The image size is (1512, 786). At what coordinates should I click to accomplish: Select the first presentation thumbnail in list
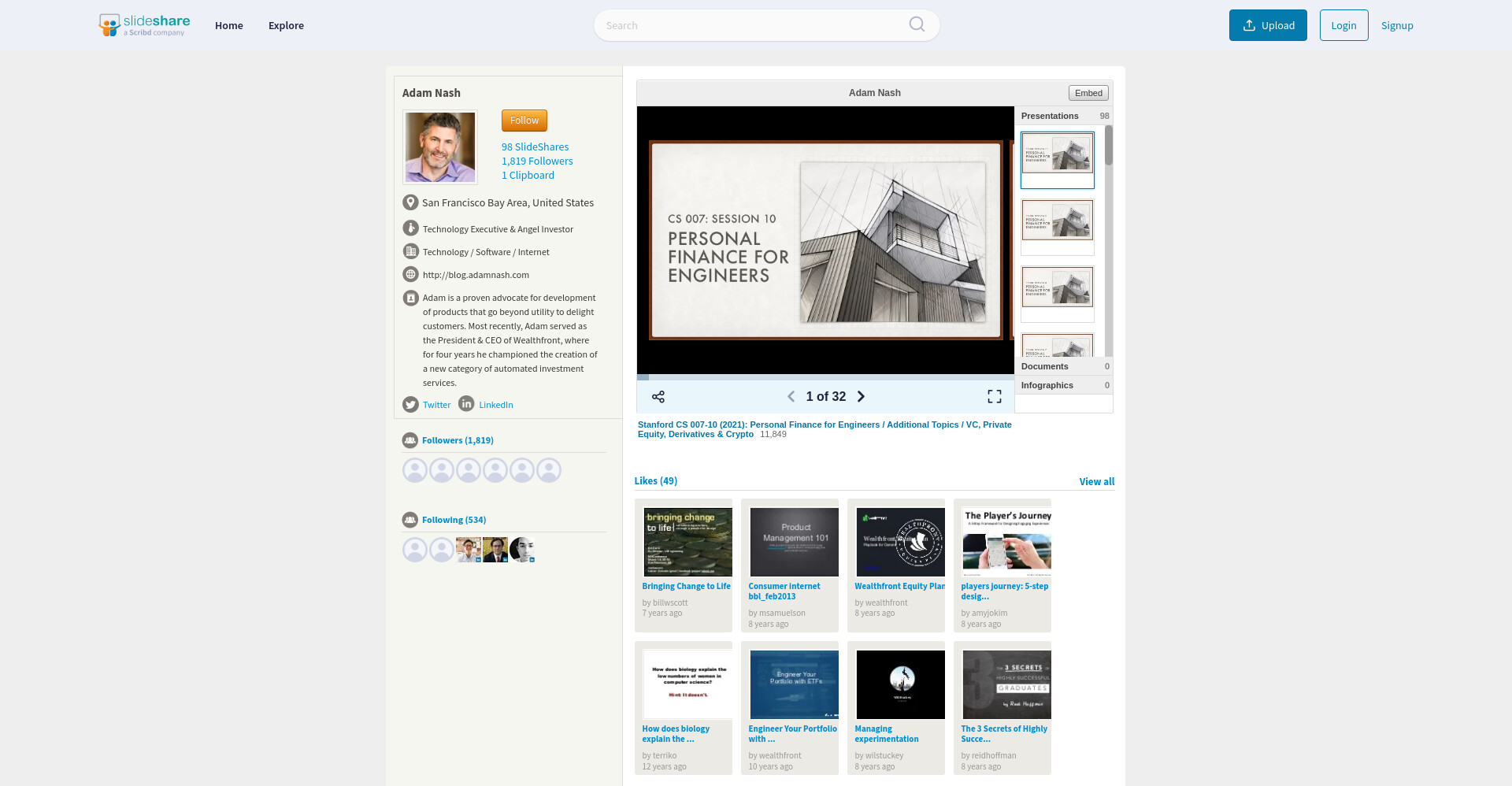[x=1058, y=160]
